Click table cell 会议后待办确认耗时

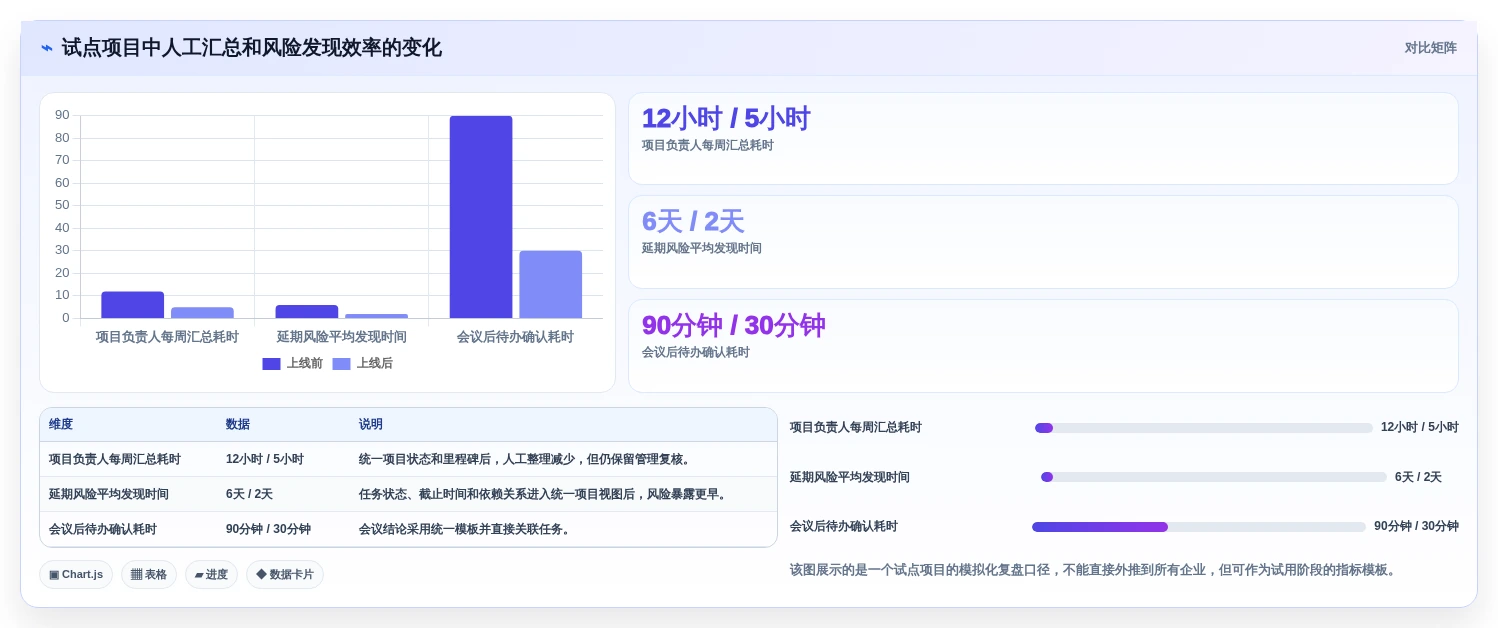[103, 530]
